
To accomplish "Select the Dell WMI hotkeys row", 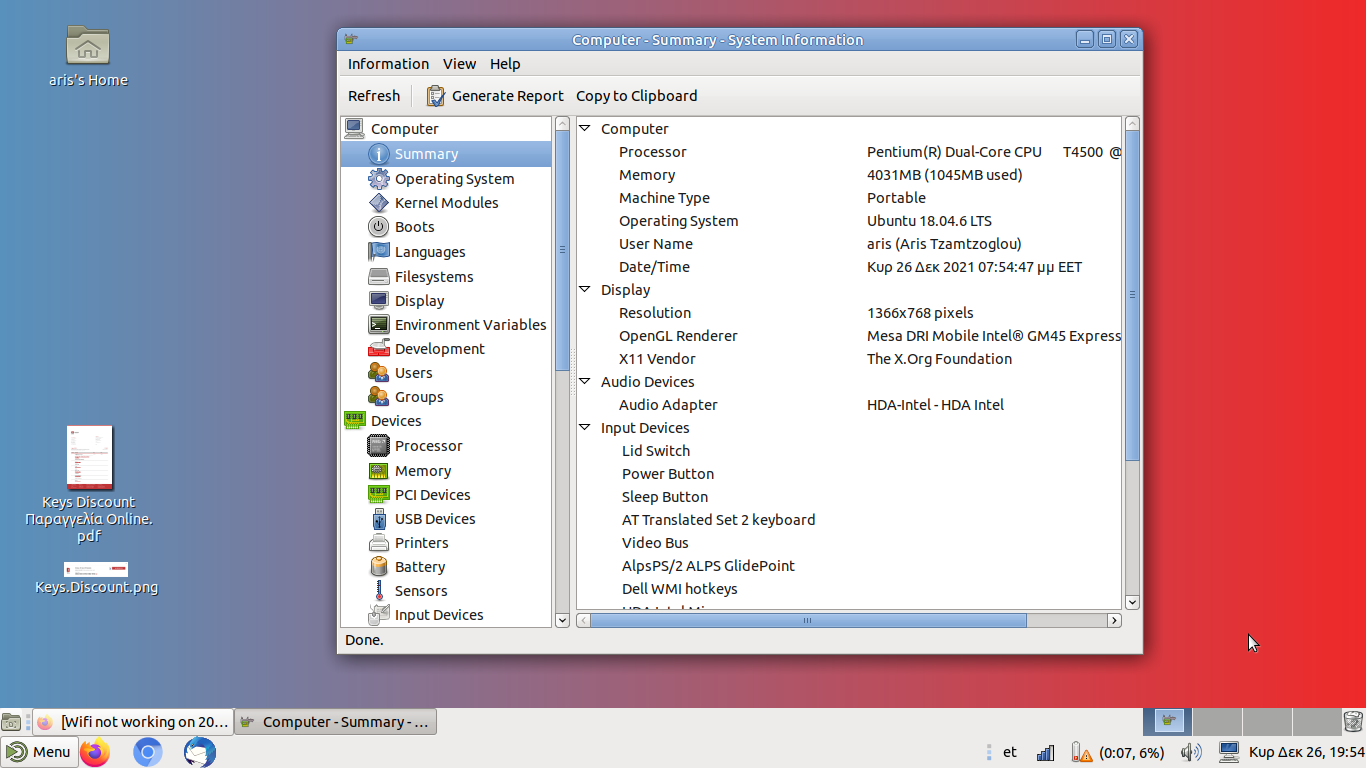I will click(850, 589).
